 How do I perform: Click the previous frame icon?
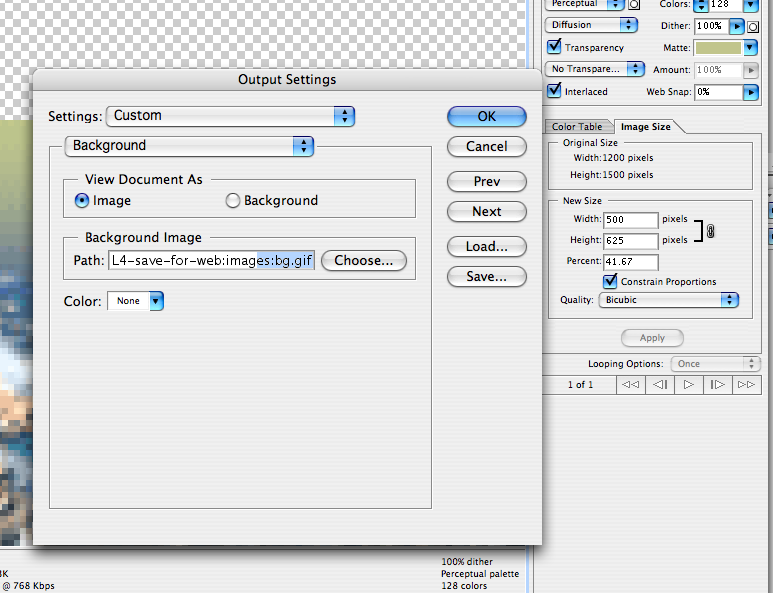point(659,384)
